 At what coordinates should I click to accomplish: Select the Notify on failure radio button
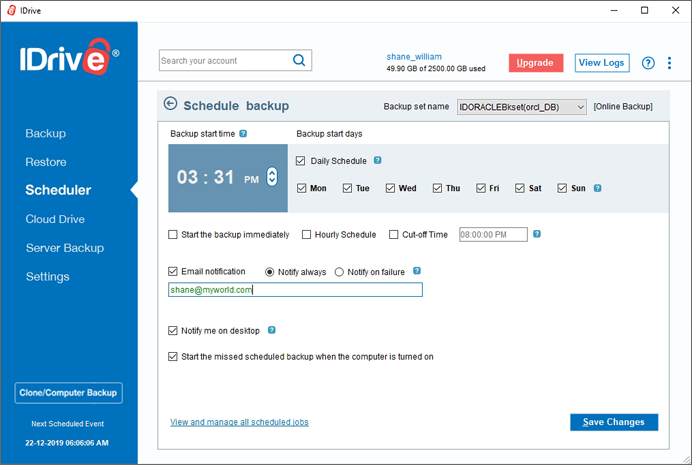click(339, 272)
